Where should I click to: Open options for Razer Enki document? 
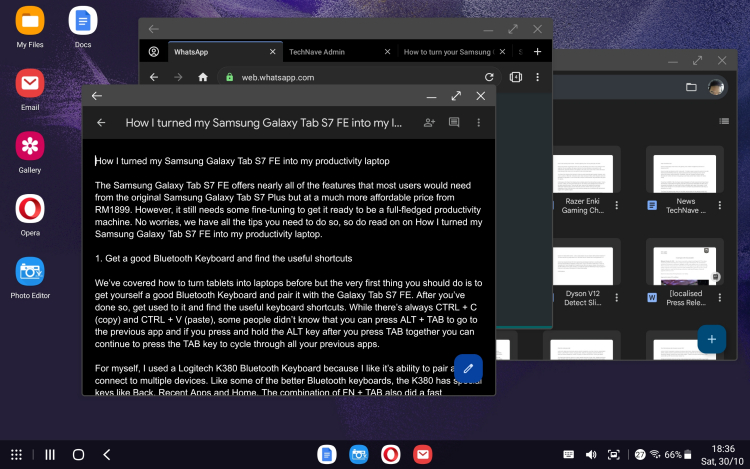point(617,205)
